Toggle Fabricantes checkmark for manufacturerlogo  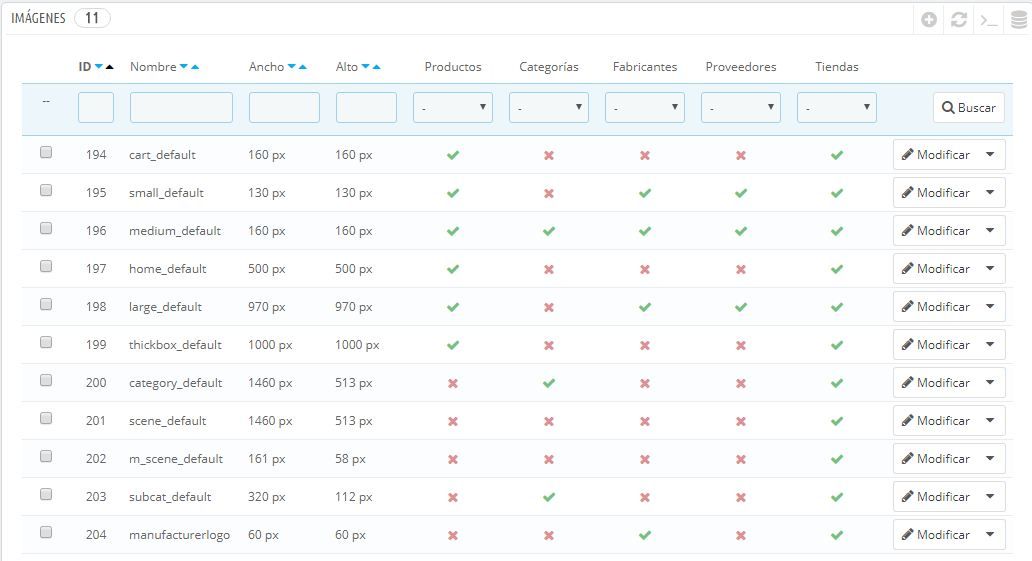pyautogui.click(x=645, y=535)
